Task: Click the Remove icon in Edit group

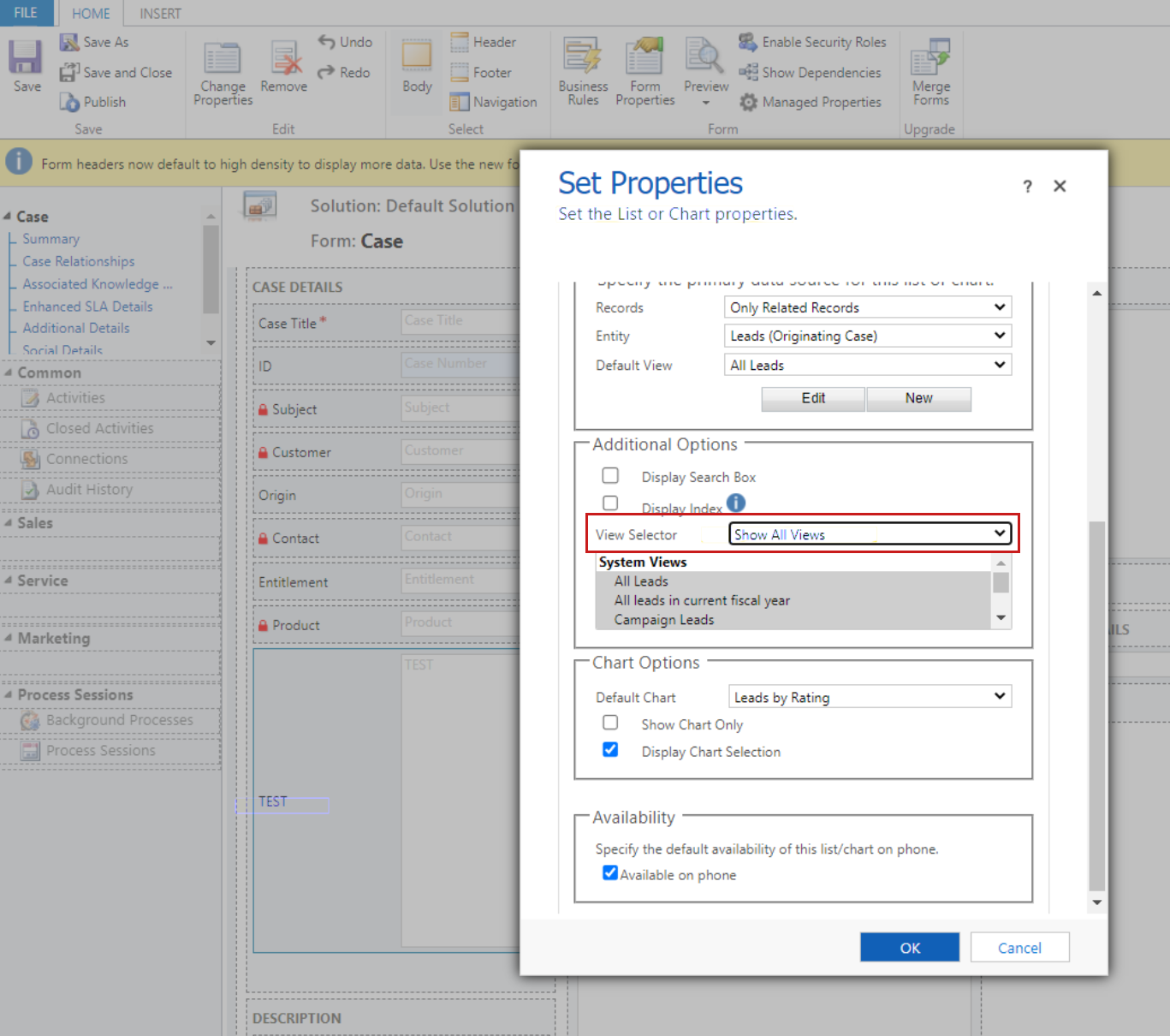Action: (x=284, y=58)
